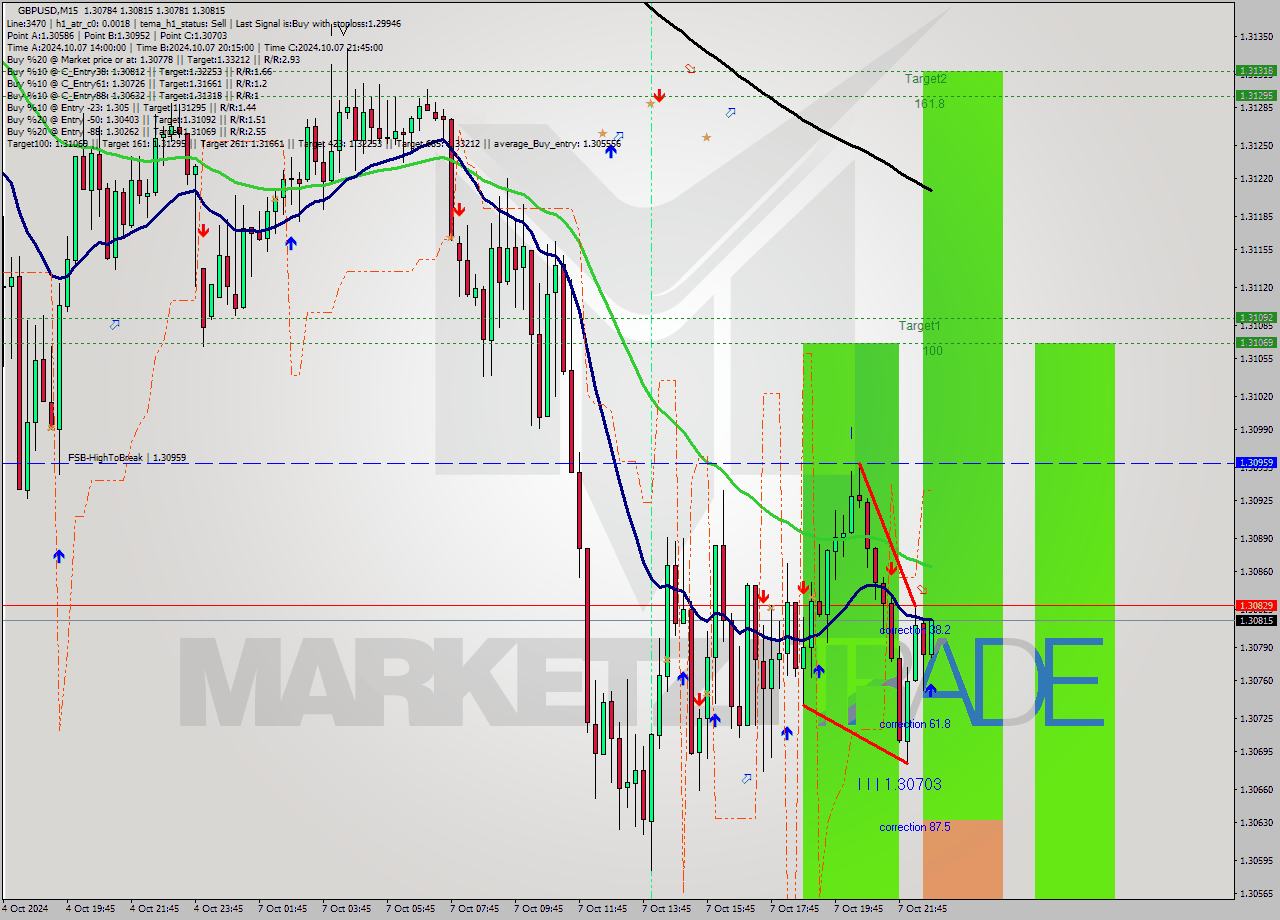Image resolution: width=1280 pixels, height=920 pixels.
Task: Click the green 1.31092 price tag
Action: 1256,318
